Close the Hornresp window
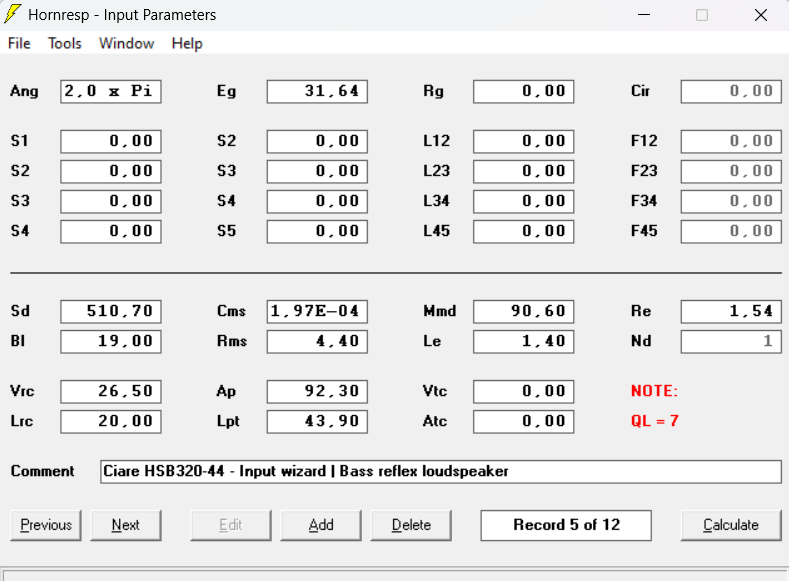The width and height of the screenshot is (789, 581). tap(761, 15)
